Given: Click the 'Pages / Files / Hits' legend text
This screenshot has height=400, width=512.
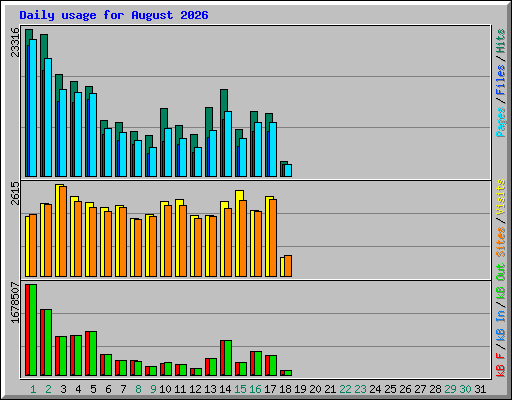Looking at the screenshot, I should click(x=500, y=83).
